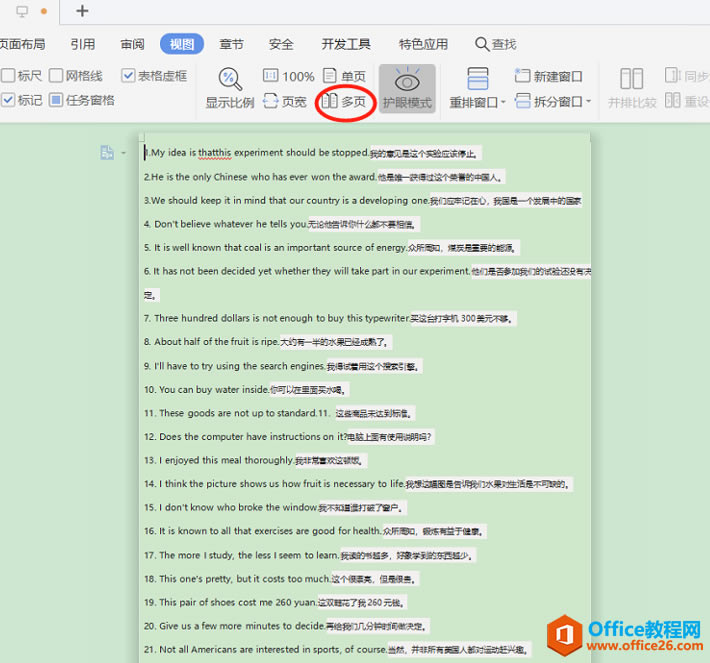
Task: Expand the arrow next to document icon
Action: coord(124,153)
